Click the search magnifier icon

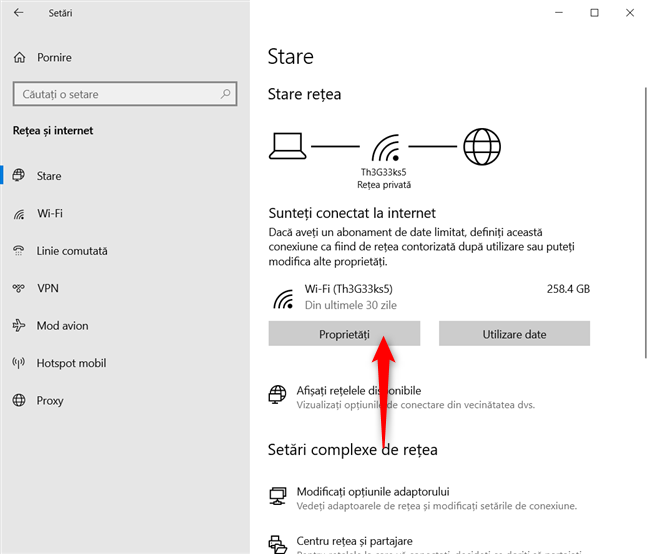pyautogui.click(x=226, y=95)
